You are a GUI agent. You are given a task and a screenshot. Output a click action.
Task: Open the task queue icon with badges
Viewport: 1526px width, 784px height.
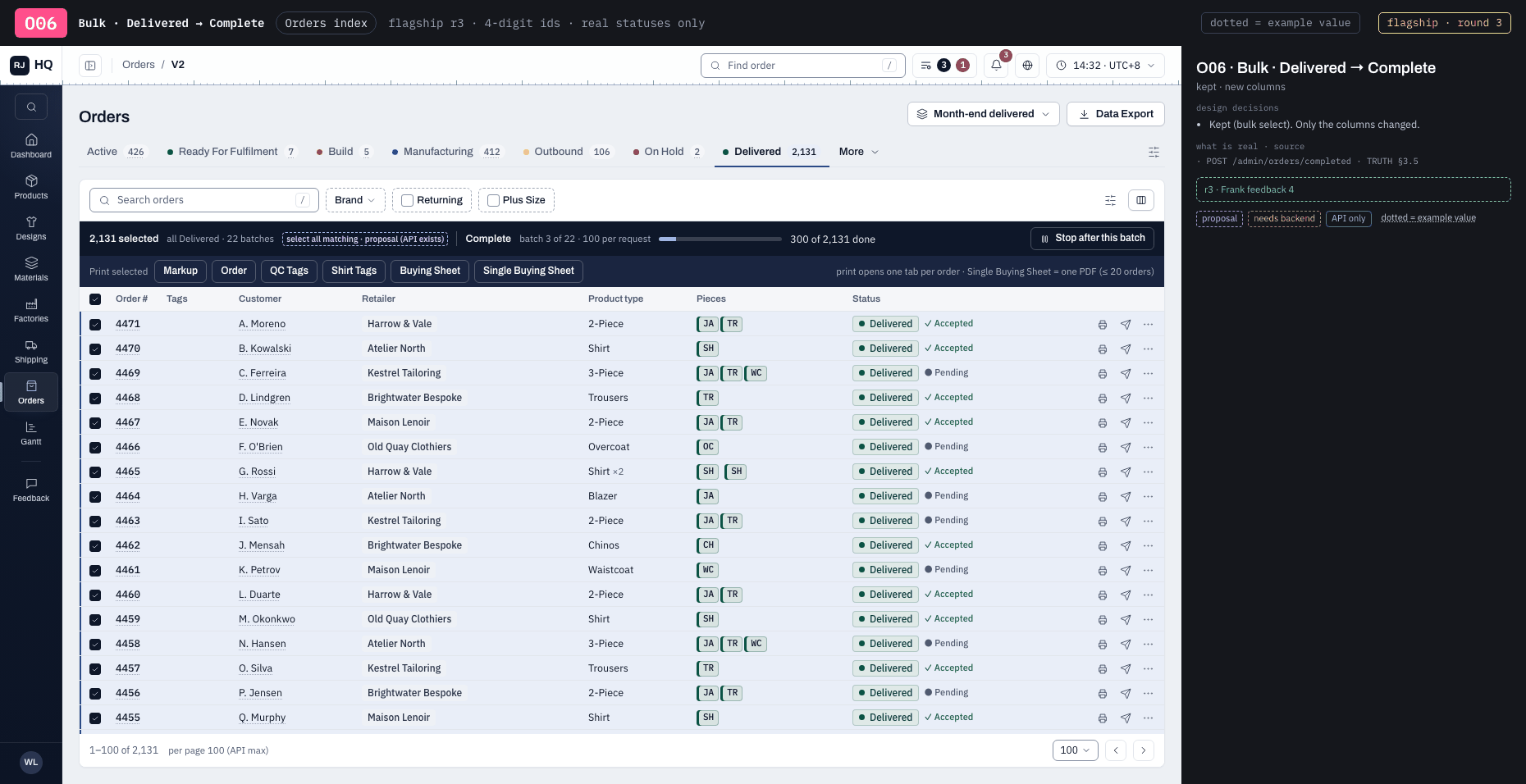(x=944, y=65)
